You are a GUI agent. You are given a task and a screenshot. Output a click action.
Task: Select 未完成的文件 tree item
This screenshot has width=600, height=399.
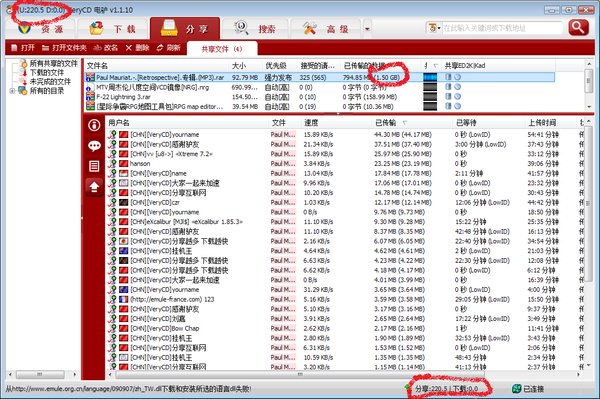coord(50,81)
